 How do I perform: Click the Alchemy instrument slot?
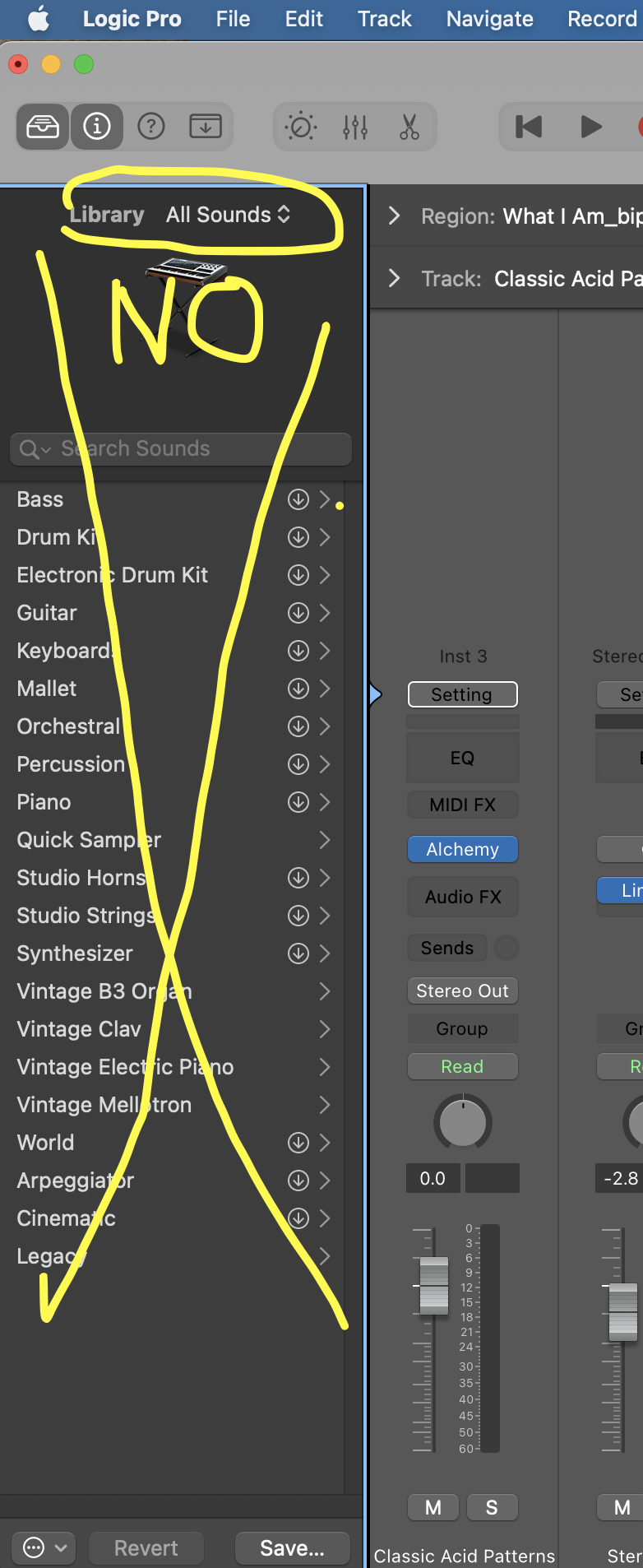pos(462,849)
